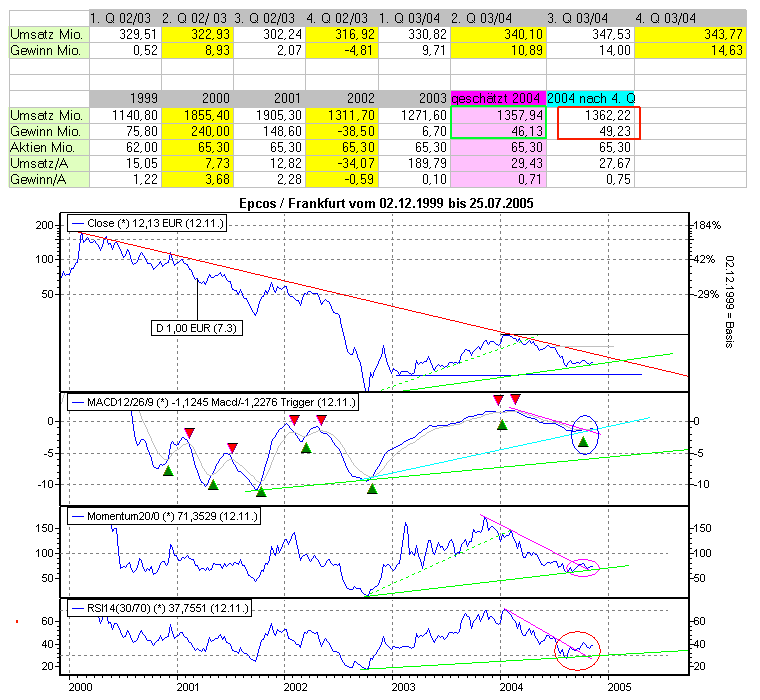The image size is (760, 700).
Task: Click the red circle in RSI panel
Action: point(577,652)
